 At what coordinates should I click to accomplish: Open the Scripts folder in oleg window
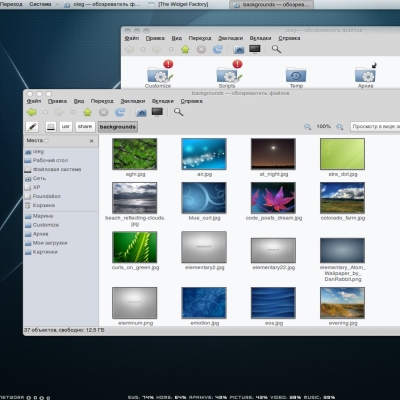[x=228, y=75]
